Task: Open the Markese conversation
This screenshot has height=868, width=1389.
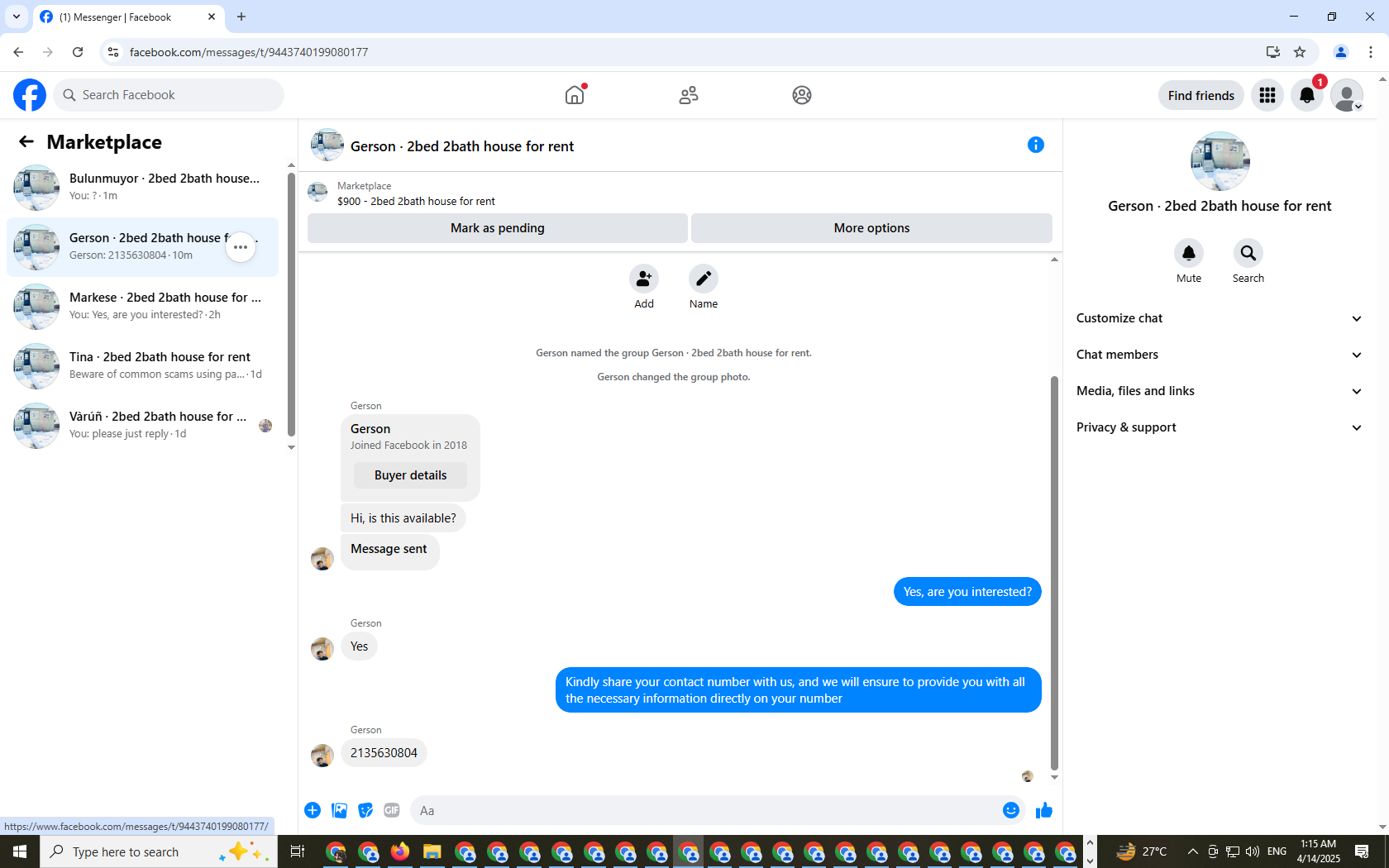Action: coord(142,307)
